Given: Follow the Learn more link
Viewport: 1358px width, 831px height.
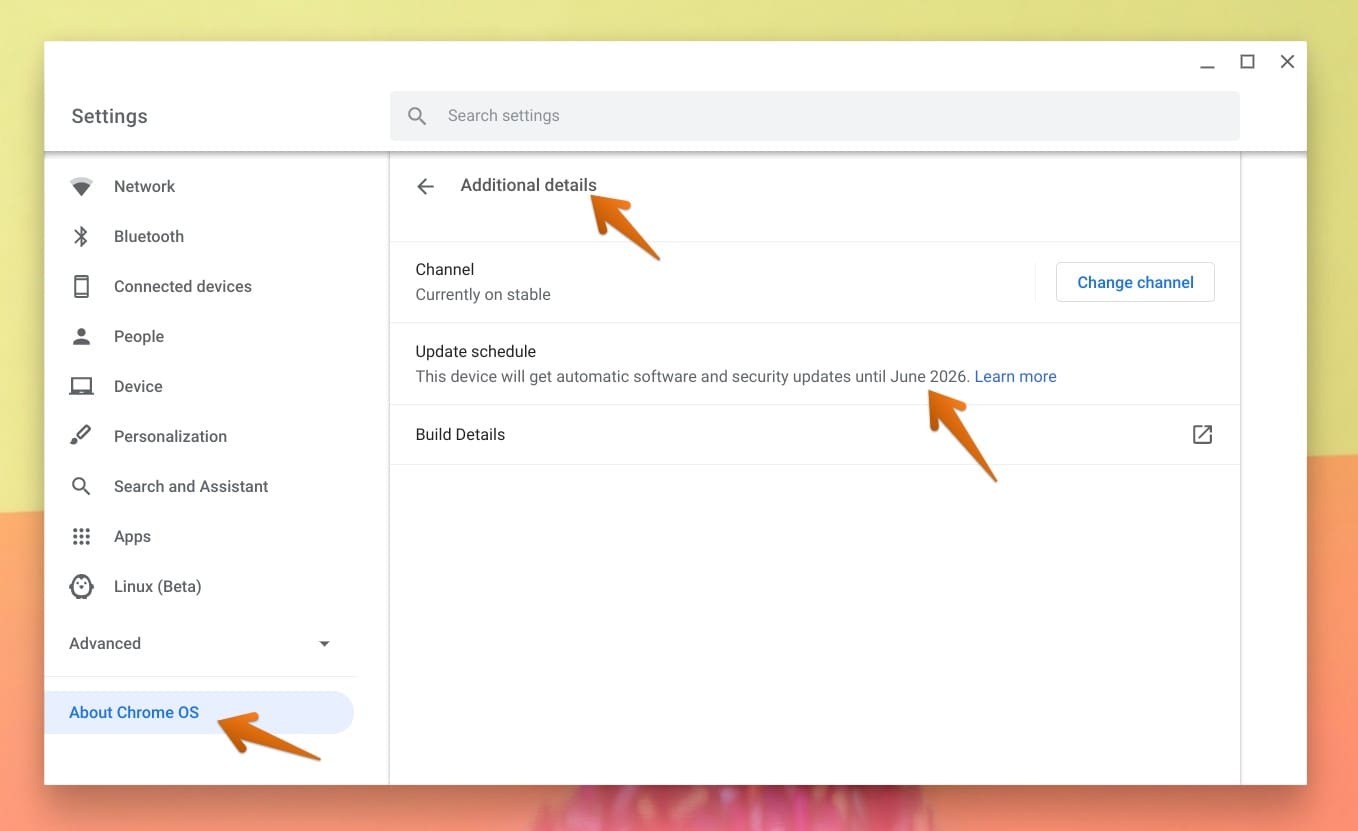Looking at the screenshot, I should tap(1015, 377).
